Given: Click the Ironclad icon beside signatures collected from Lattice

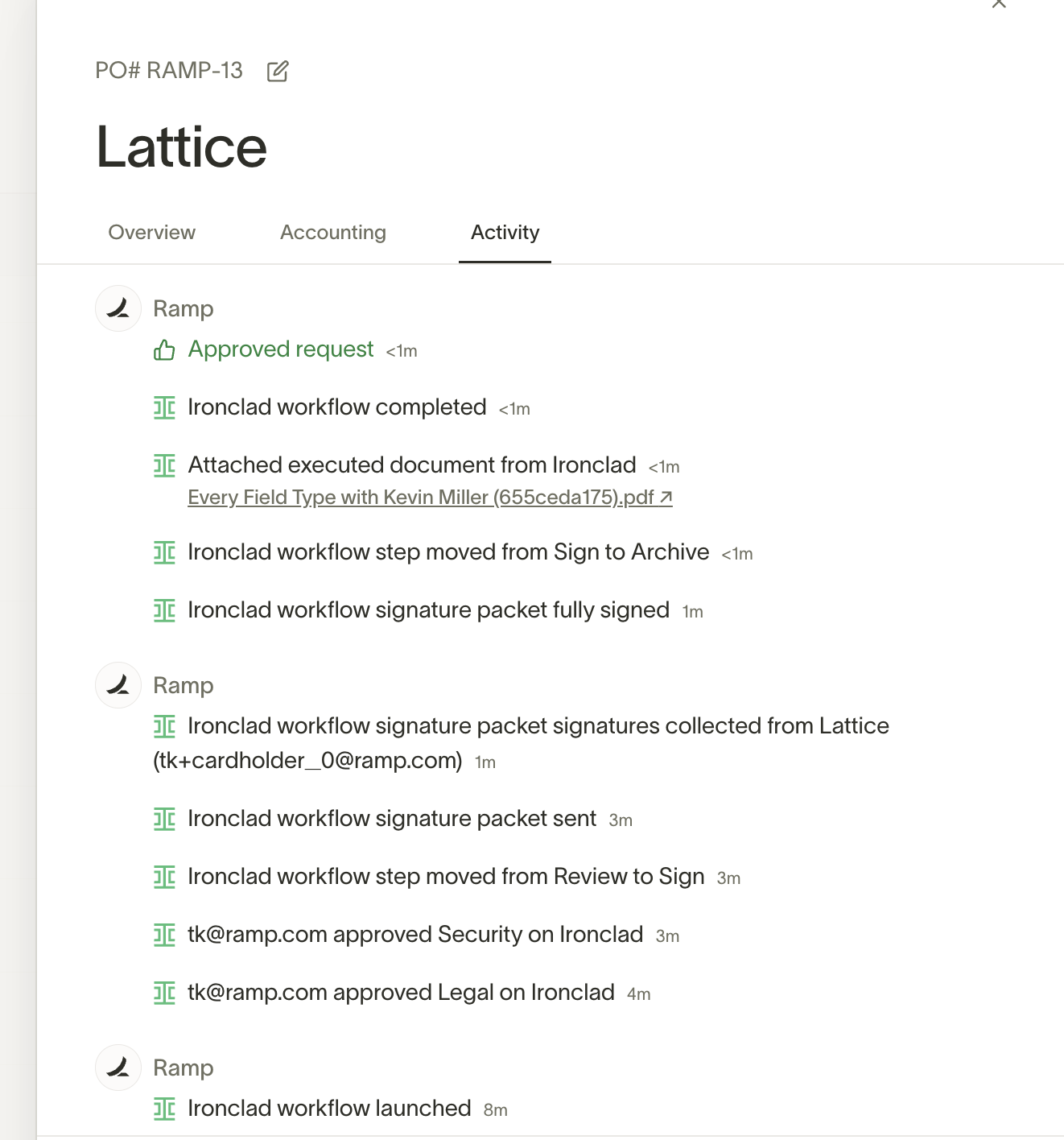Looking at the screenshot, I should 164,727.
